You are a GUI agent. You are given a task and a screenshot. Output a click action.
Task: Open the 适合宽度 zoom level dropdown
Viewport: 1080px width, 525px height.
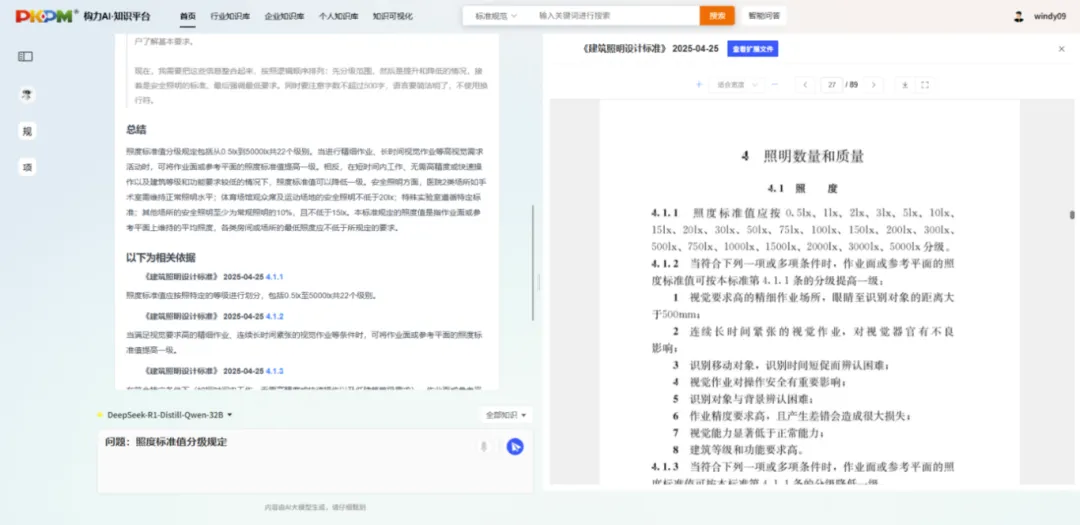tap(735, 85)
